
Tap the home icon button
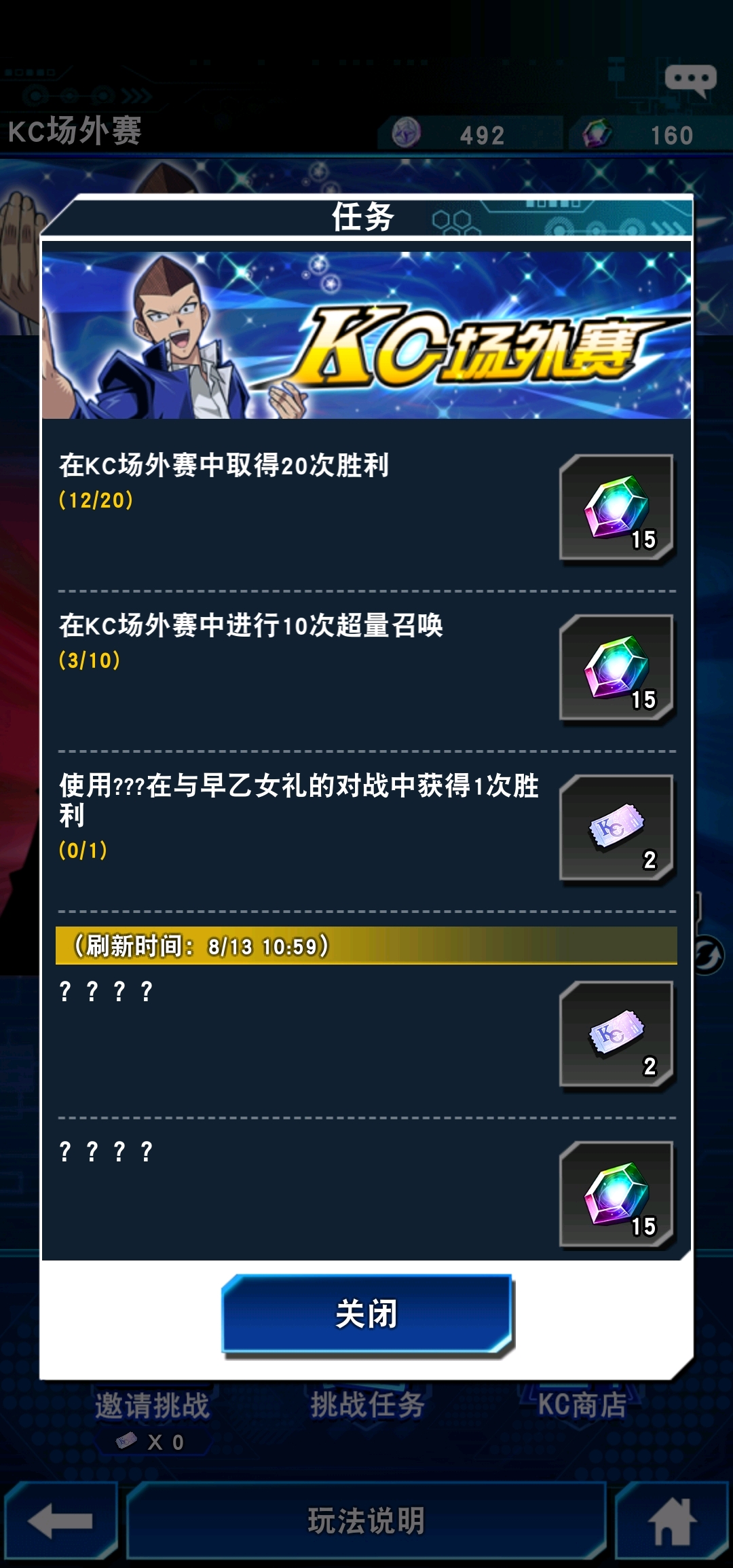pos(673,1520)
